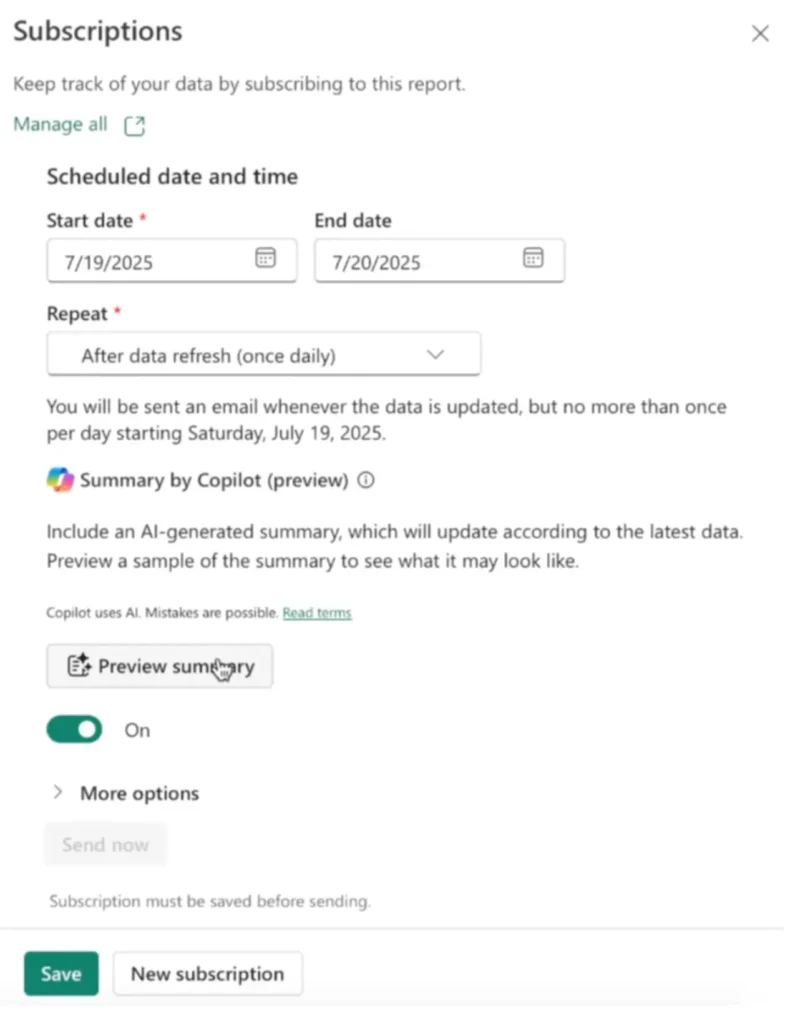Click the sparkle icon in Preview summary
Viewport: 790px width, 1024px height.
(x=79, y=666)
